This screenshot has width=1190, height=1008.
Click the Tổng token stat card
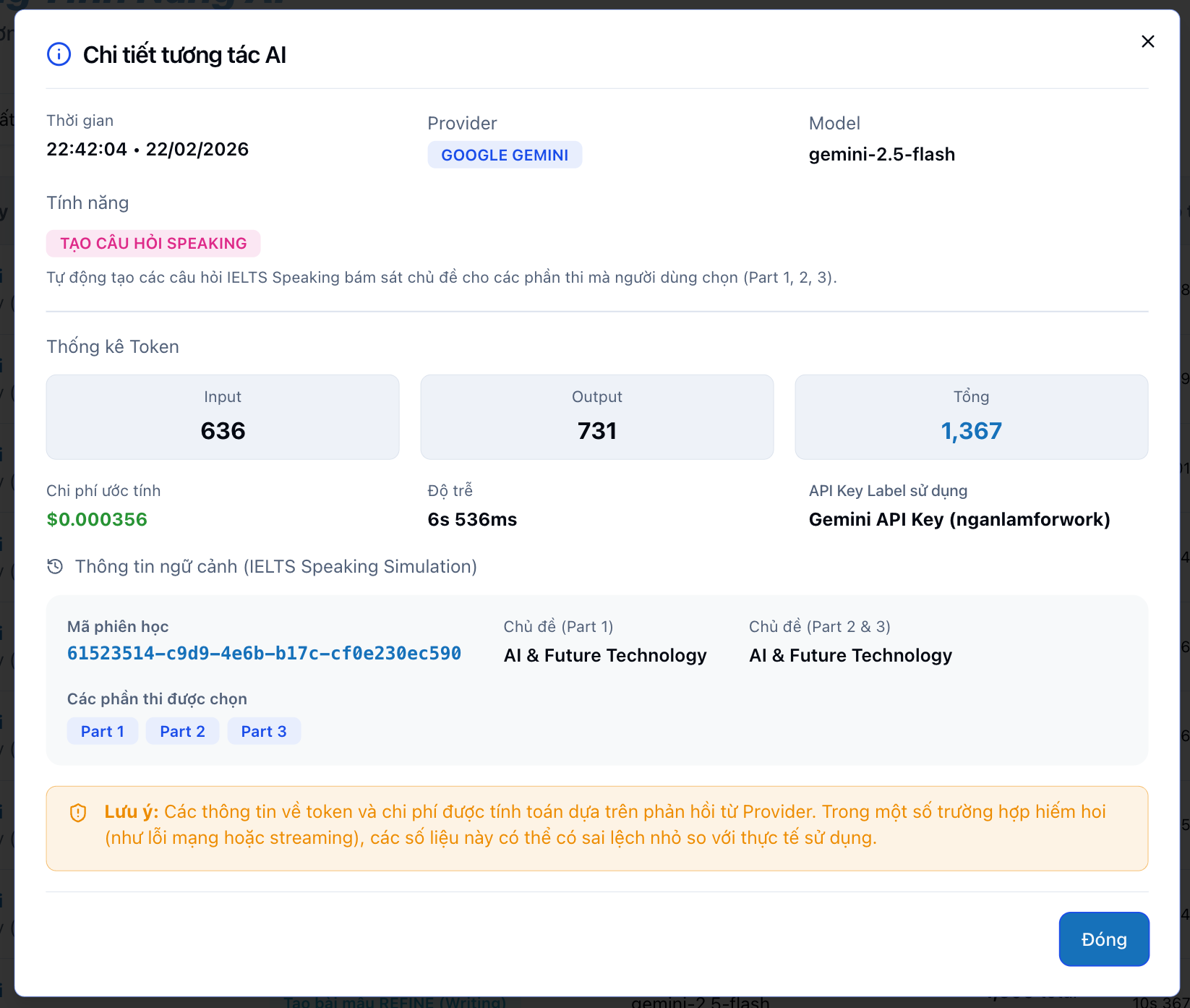point(971,417)
